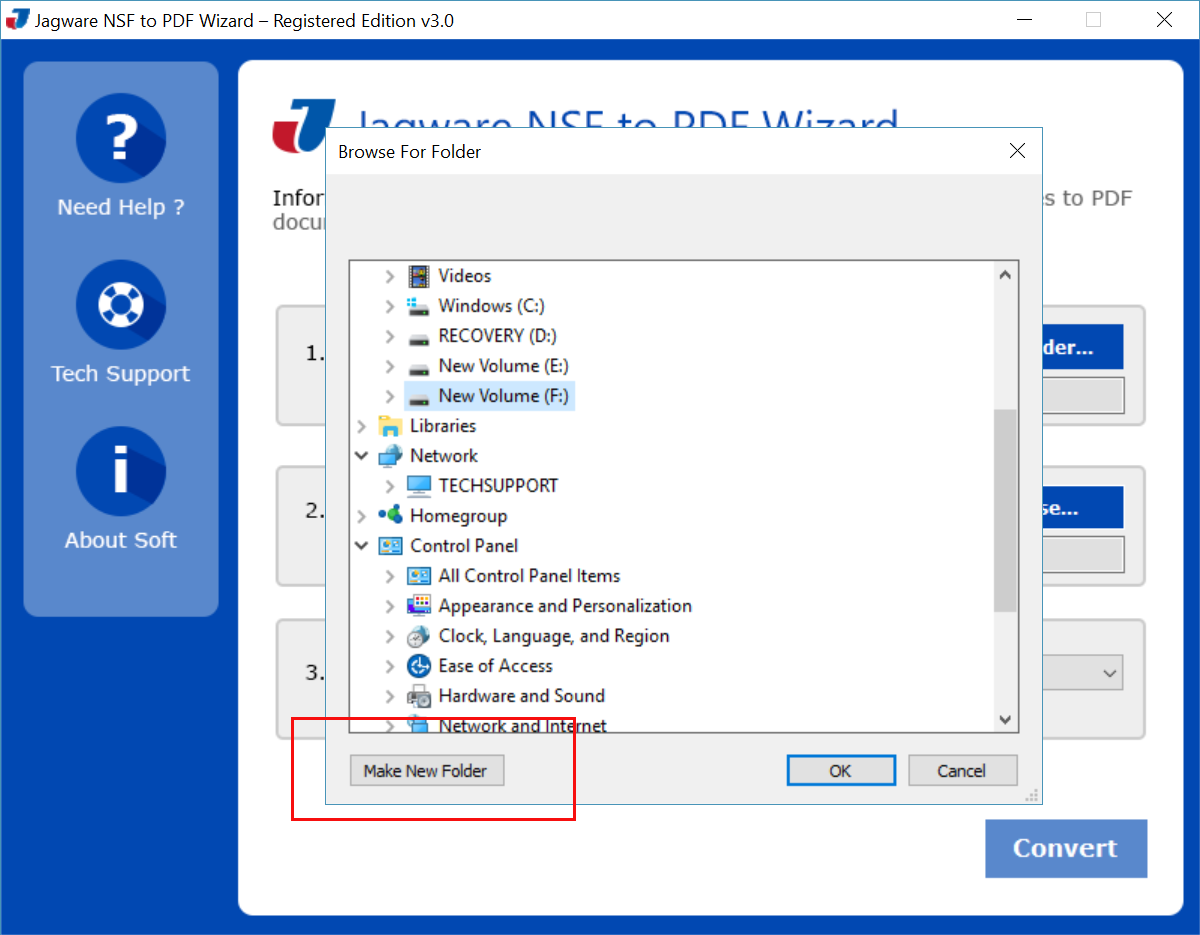Select the New Volume (E:) drive icon

coord(419,367)
